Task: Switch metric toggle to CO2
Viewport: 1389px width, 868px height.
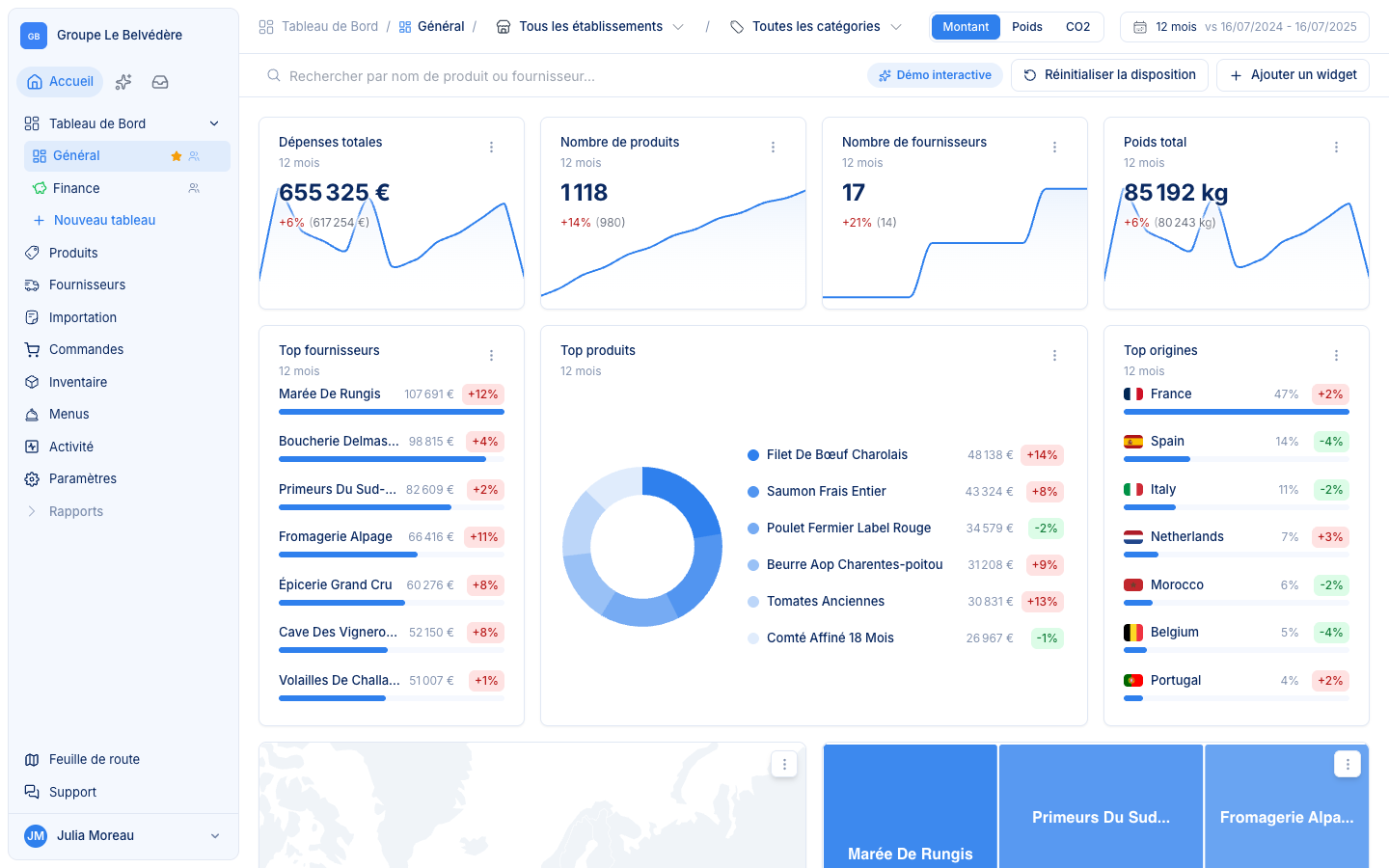Action: click(1077, 27)
